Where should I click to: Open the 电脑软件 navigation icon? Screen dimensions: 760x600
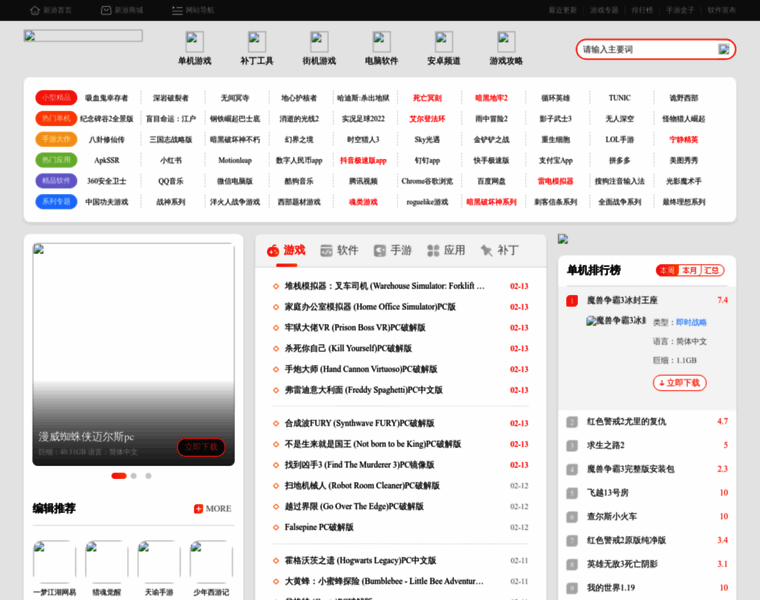(381, 41)
